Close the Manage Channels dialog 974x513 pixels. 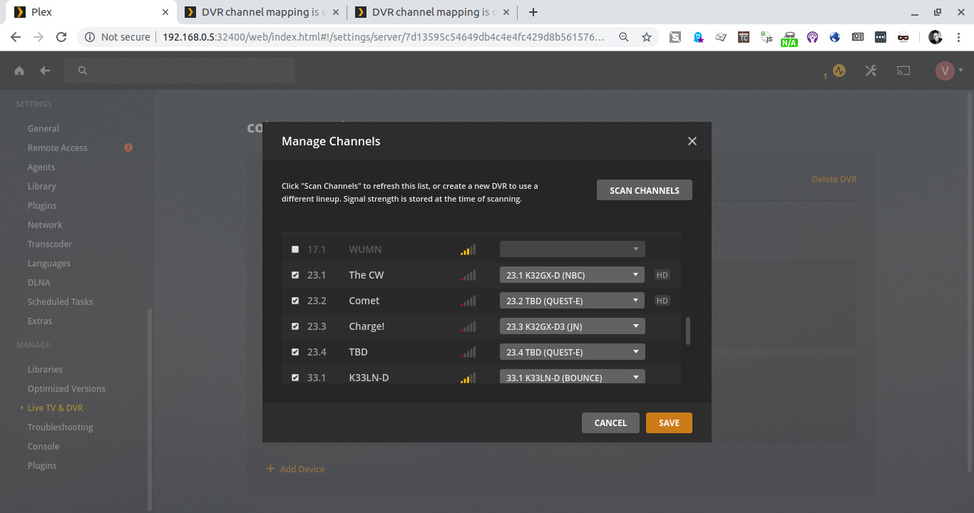(692, 141)
